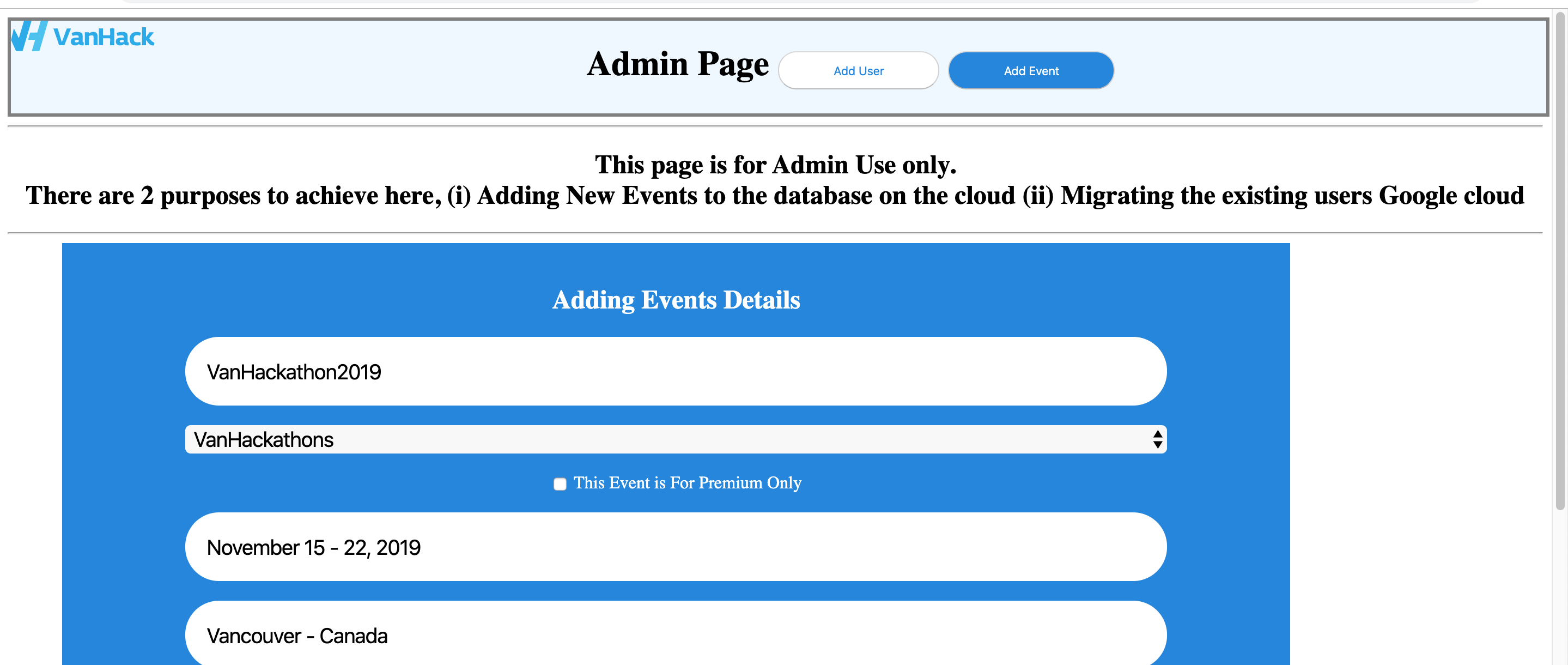Click '2019' in the date field
This screenshot has width=1568, height=665.
pos(399,547)
